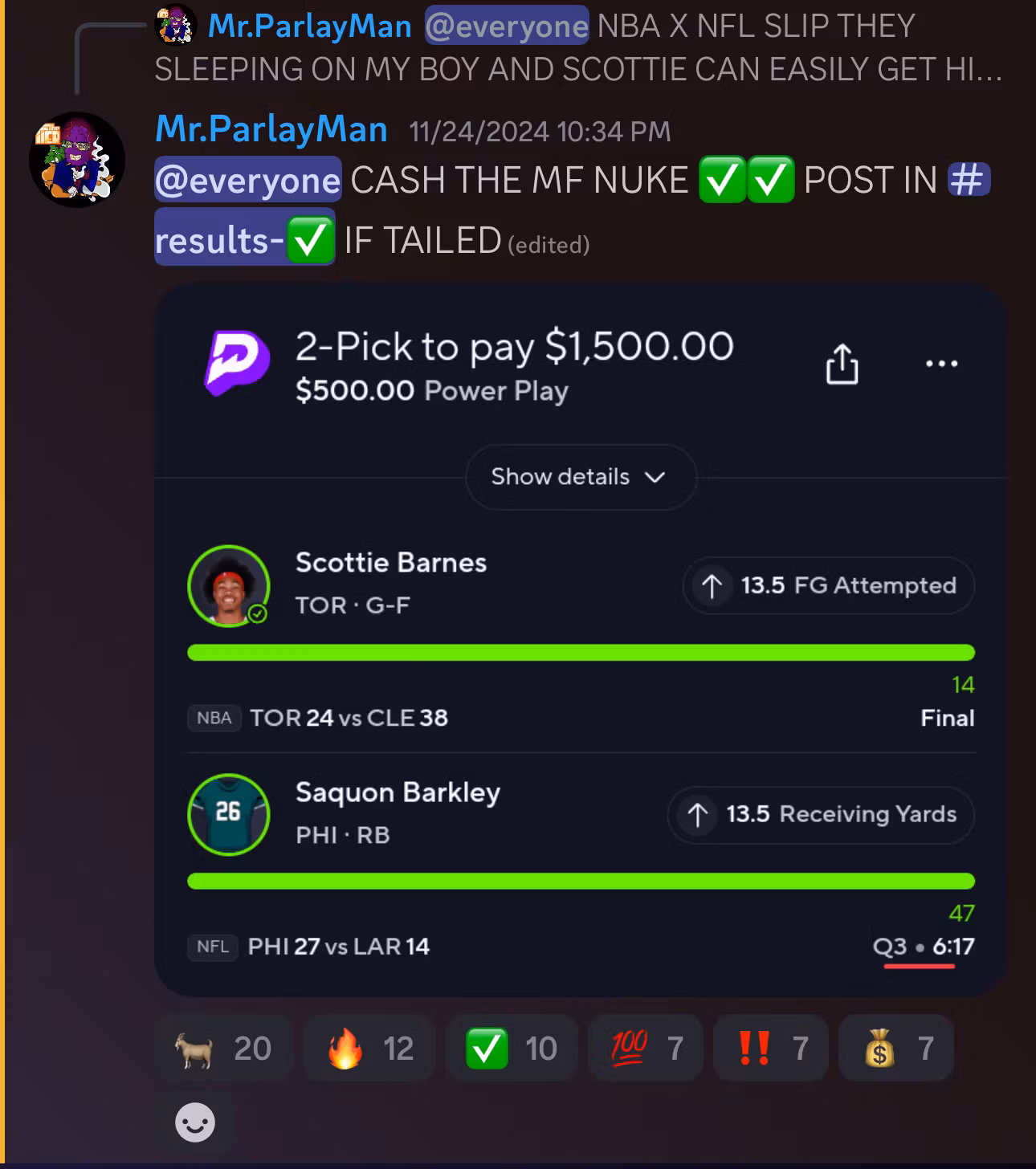
Task: Open Scottie Barnes player photo
Action: pos(229,585)
